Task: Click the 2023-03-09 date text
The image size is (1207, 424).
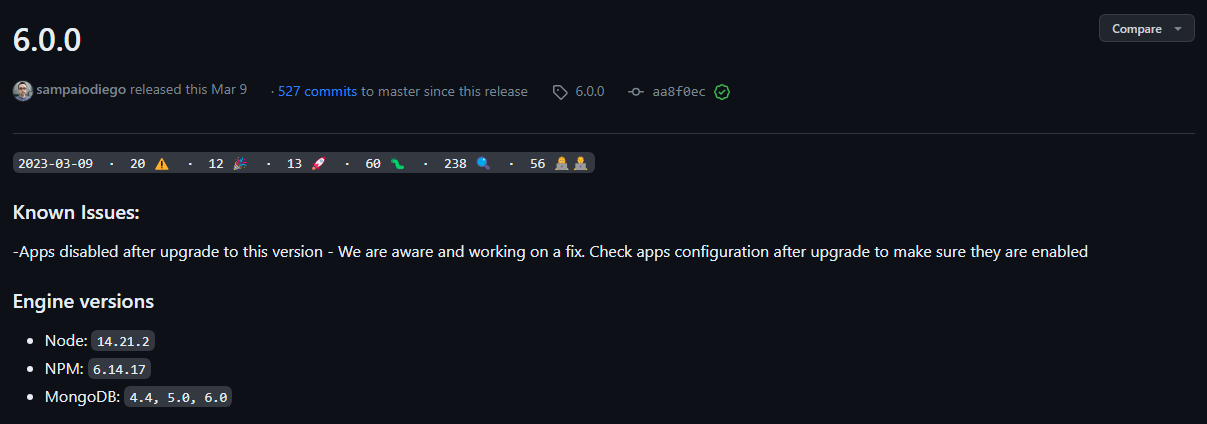Action: (58, 164)
